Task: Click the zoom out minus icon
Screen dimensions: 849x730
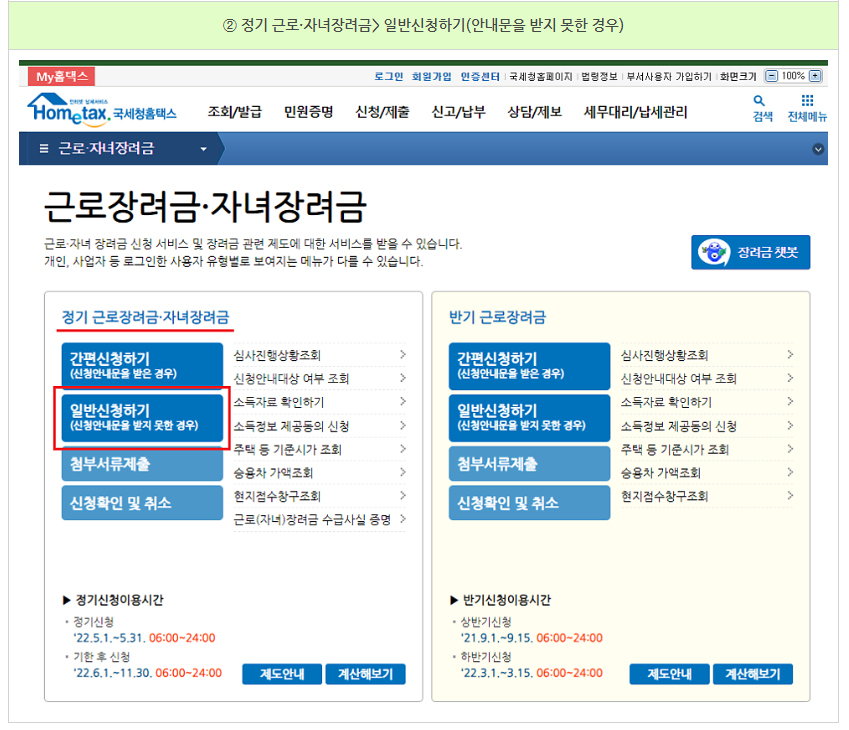Action: [x=771, y=76]
